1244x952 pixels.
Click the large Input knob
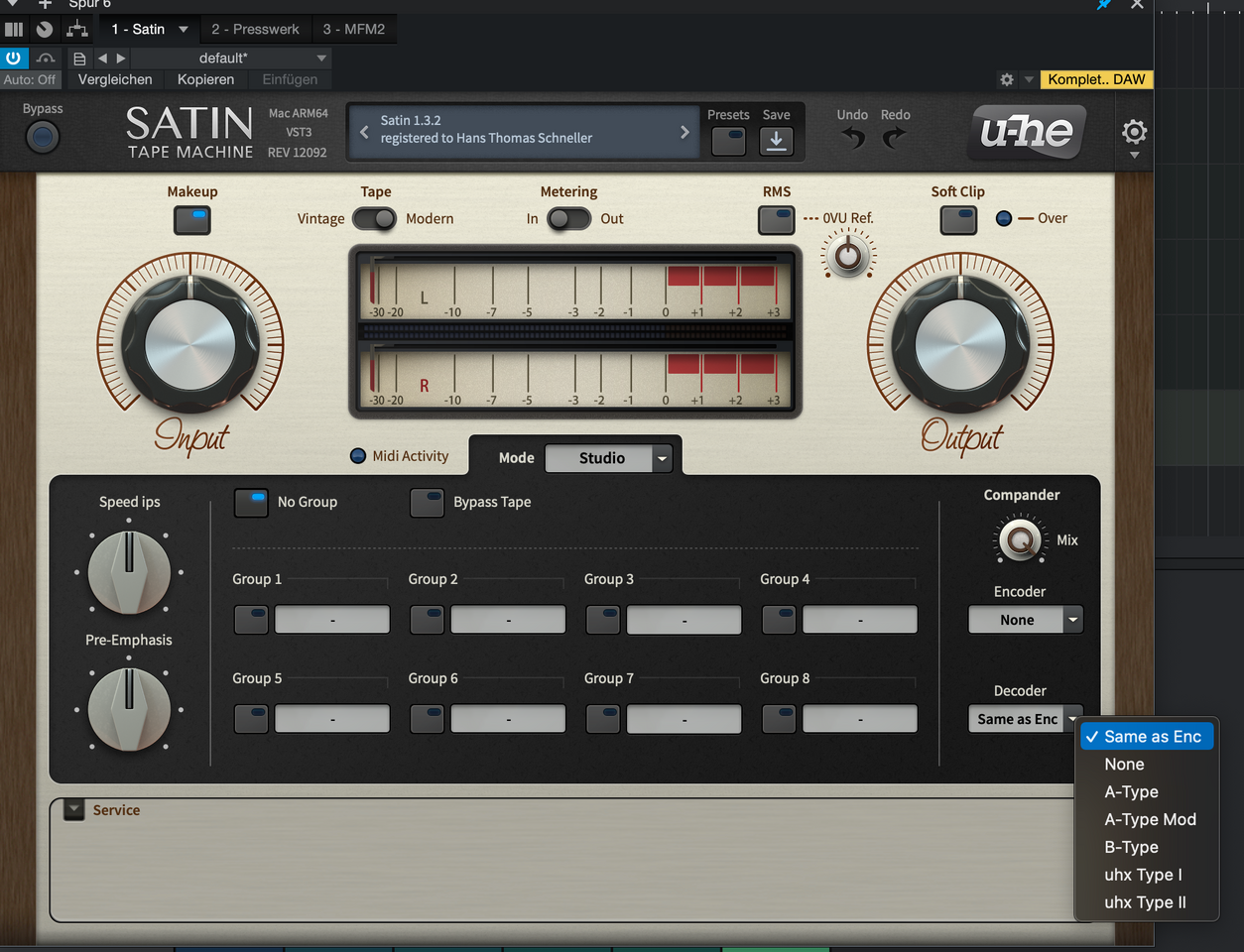[x=190, y=345]
